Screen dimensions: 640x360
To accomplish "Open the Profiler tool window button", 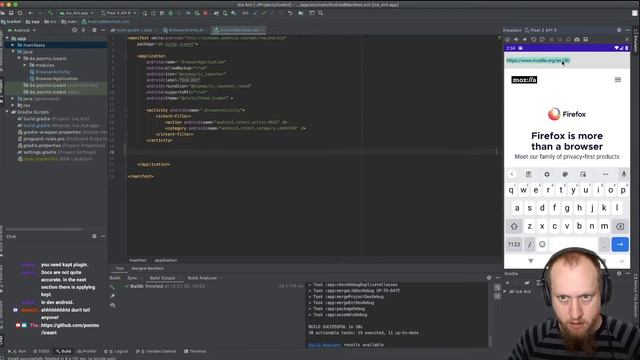I will pos(87,351).
